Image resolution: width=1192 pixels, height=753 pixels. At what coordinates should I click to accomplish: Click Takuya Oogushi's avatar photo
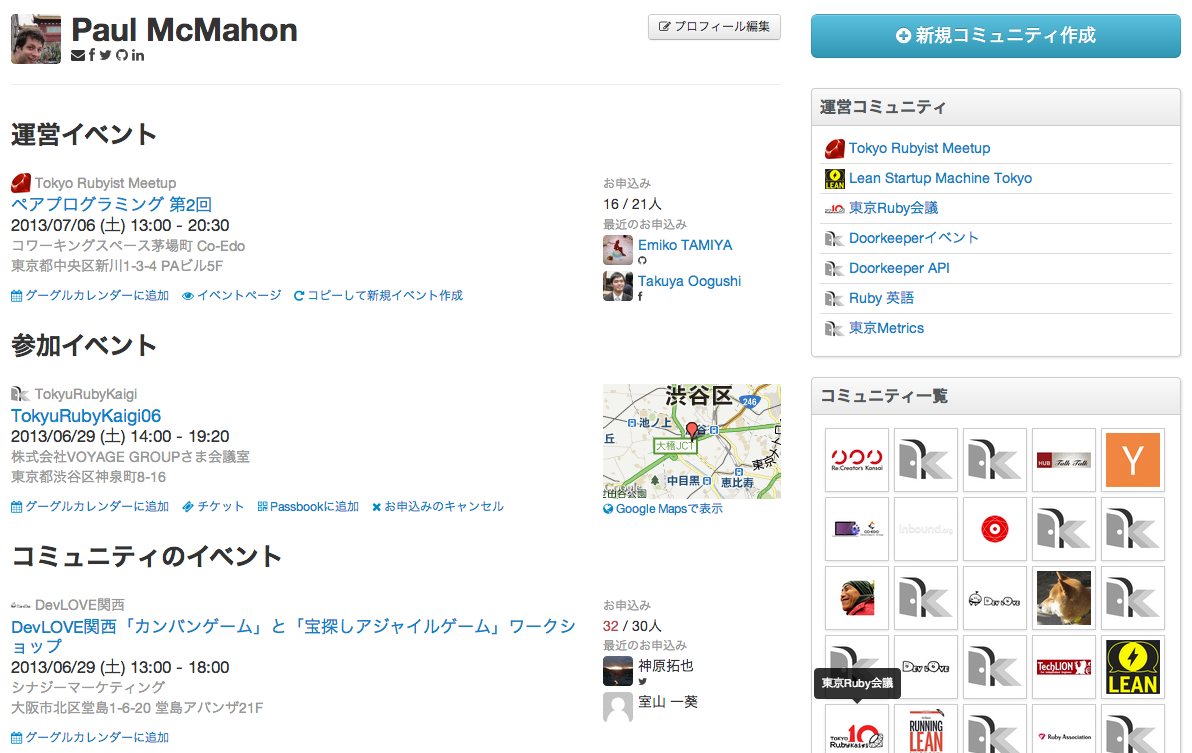[x=618, y=286]
